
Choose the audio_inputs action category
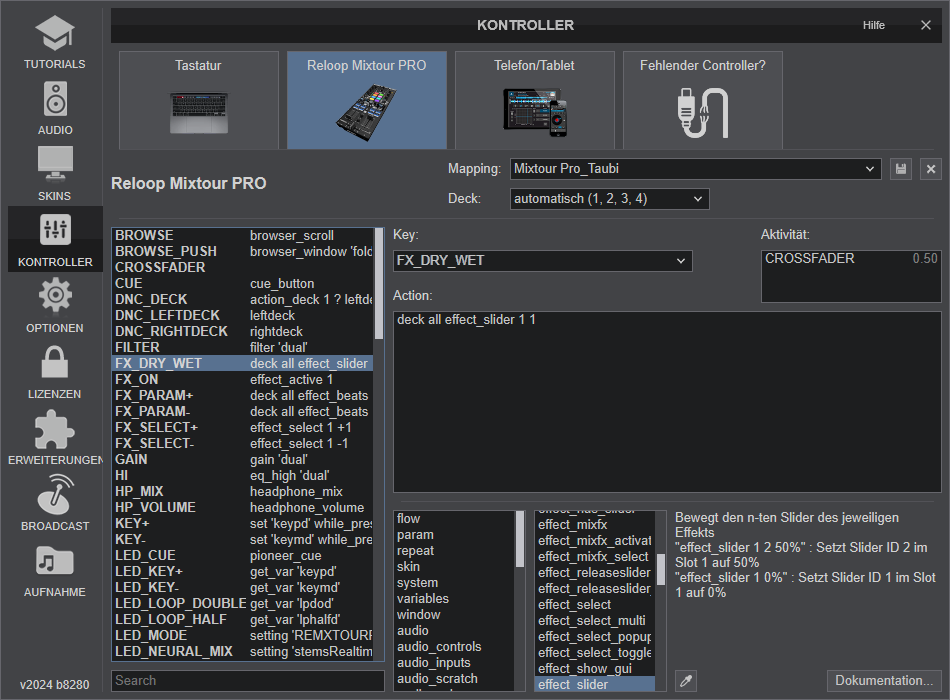point(454,663)
